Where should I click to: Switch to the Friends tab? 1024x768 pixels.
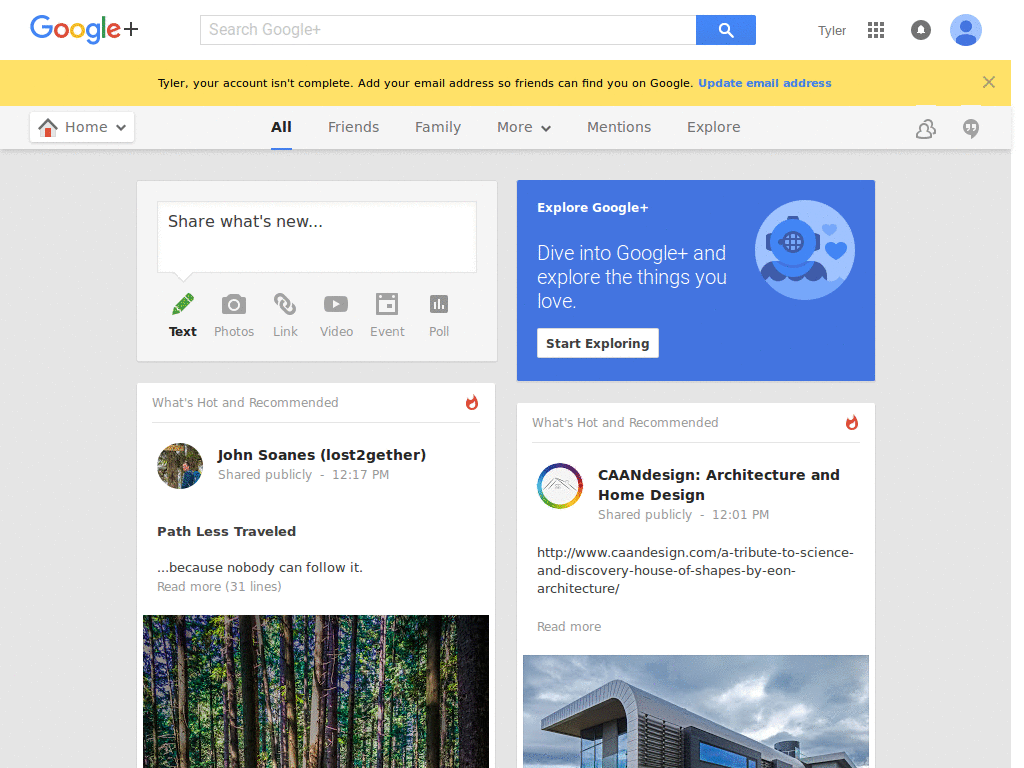point(353,127)
